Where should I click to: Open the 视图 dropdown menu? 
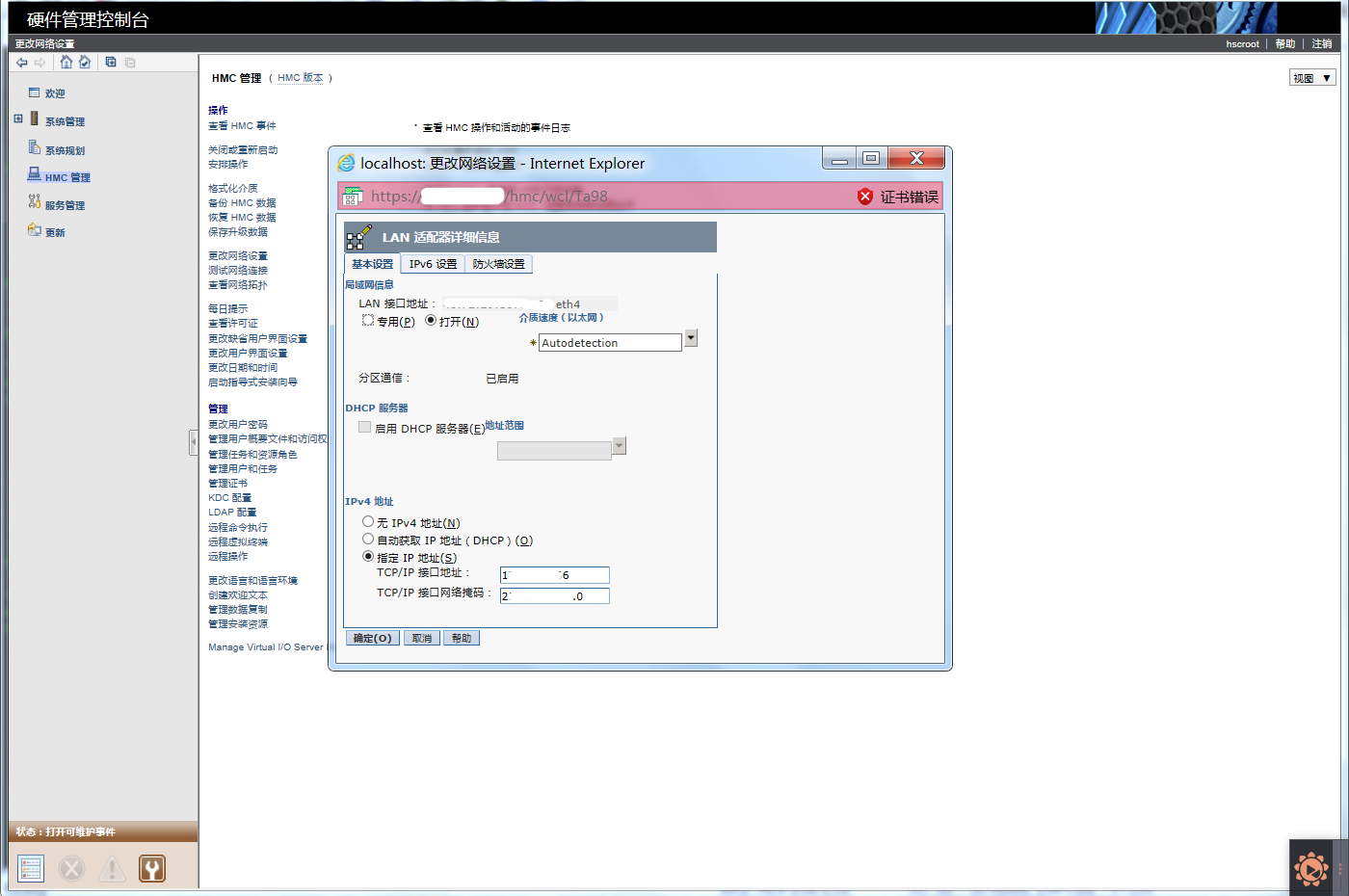1312,78
